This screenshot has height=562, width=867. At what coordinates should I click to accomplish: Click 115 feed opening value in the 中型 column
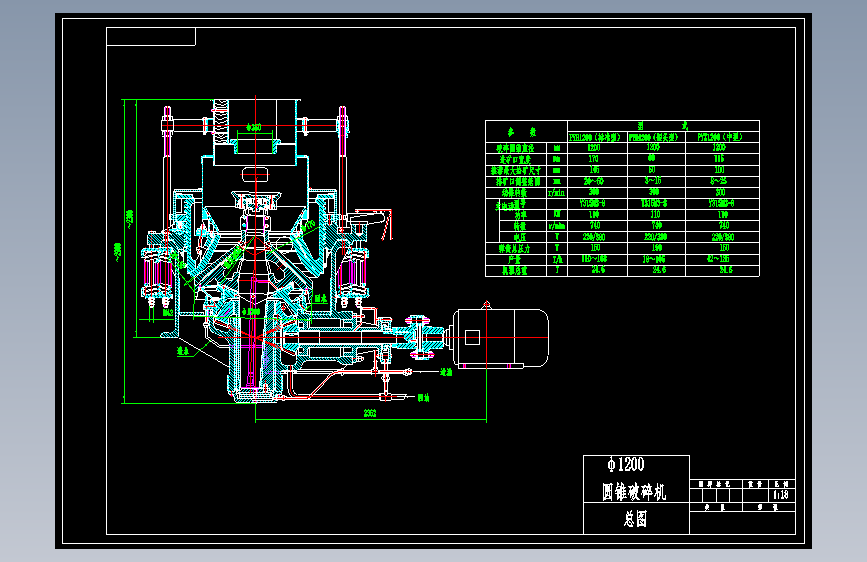coord(719,159)
